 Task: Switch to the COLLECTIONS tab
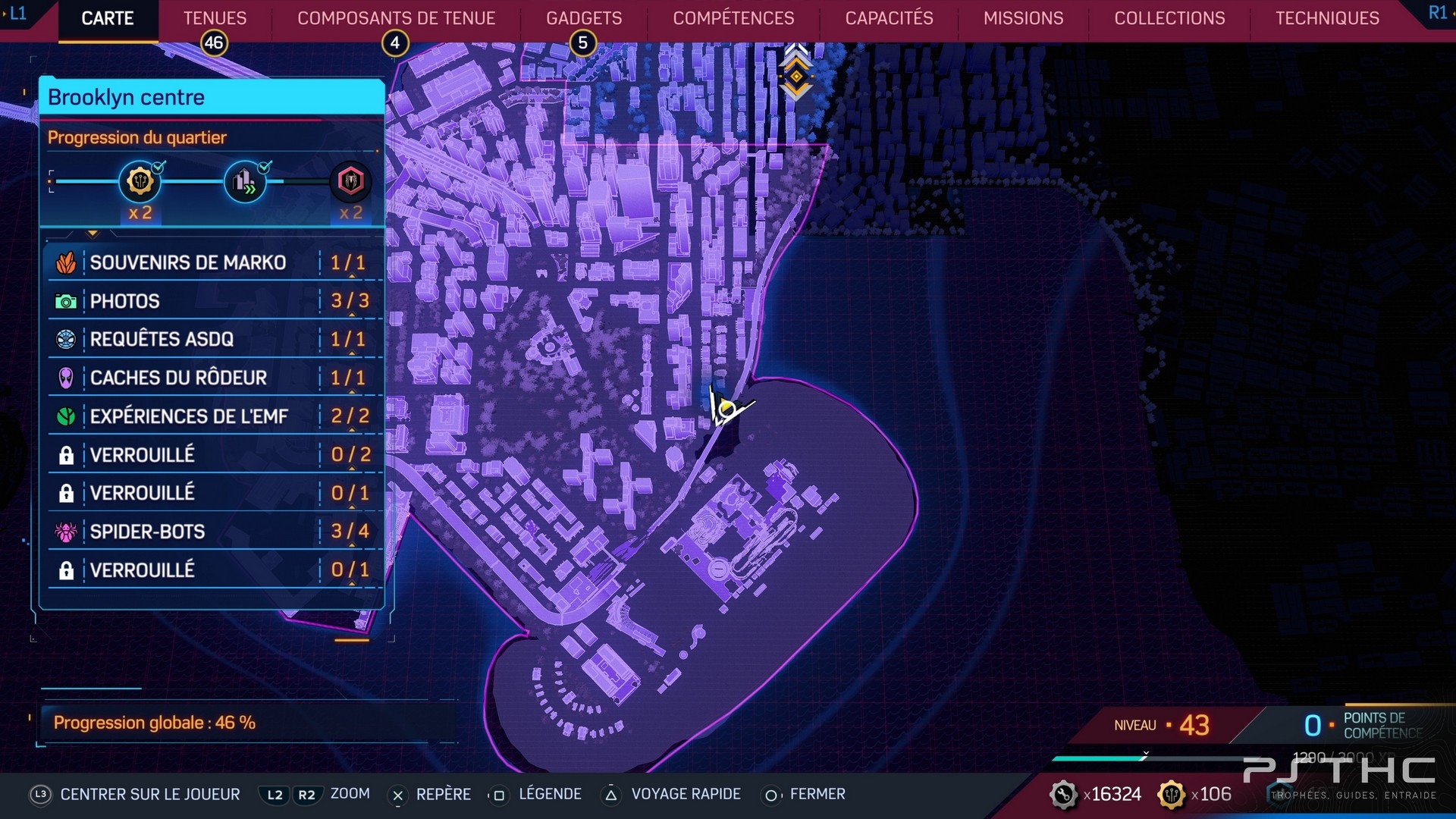point(1169,18)
